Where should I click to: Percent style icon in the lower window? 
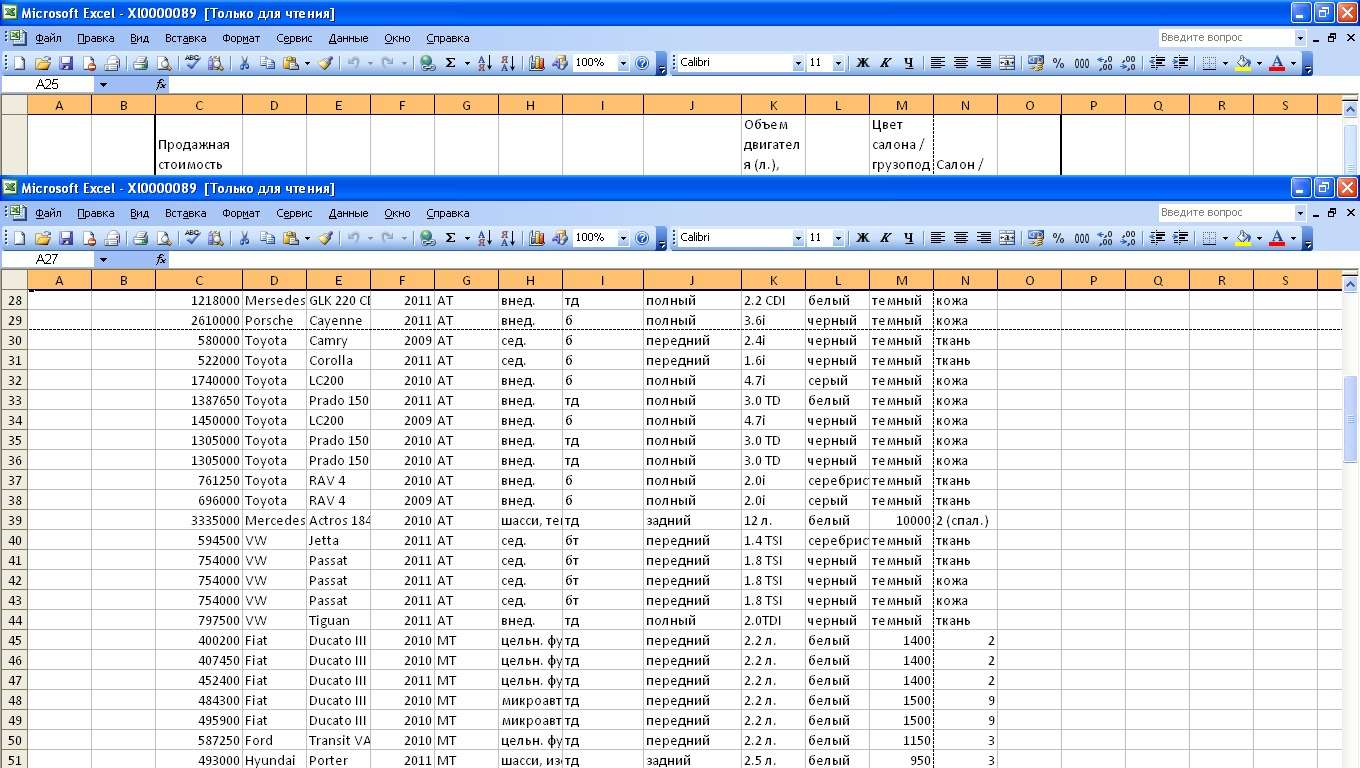tap(1059, 238)
